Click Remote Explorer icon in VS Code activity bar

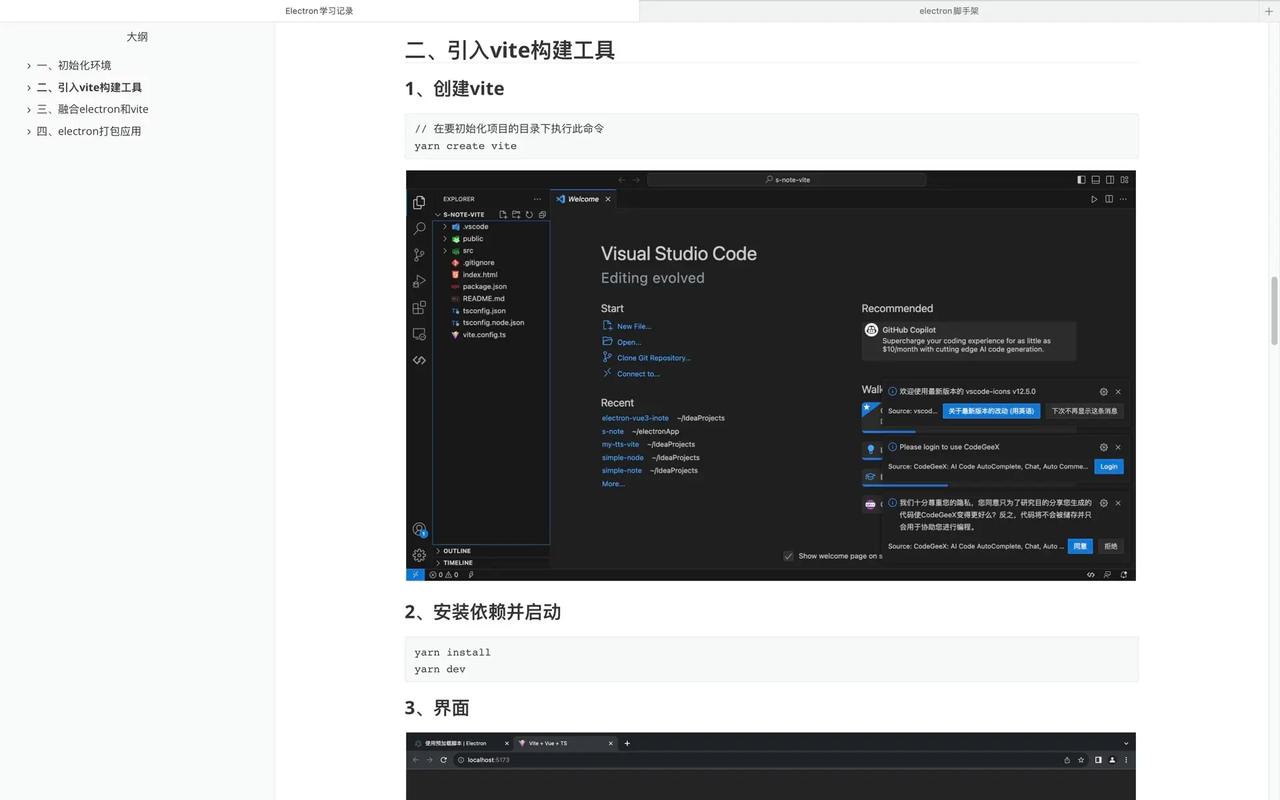[x=419, y=334]
